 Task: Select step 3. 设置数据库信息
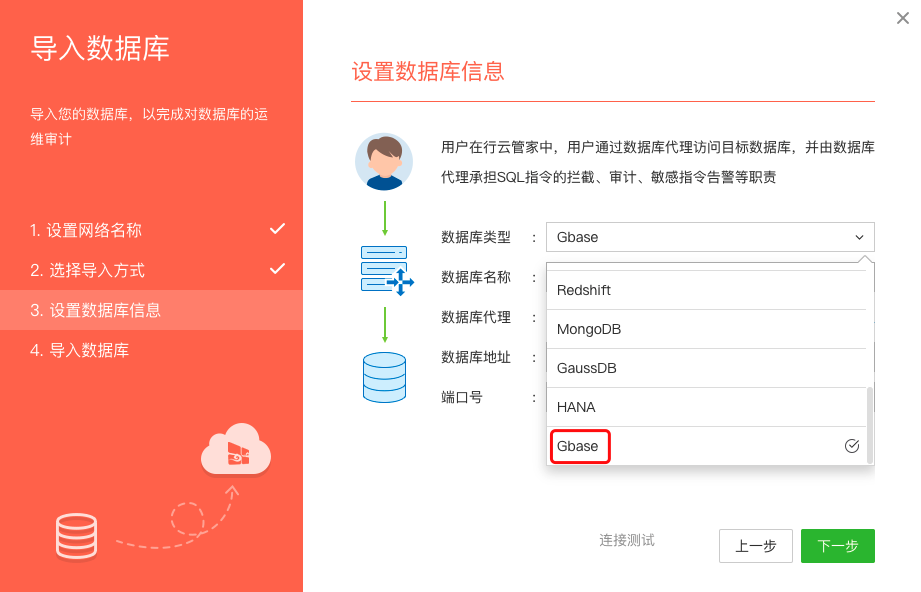pos(152,310)
